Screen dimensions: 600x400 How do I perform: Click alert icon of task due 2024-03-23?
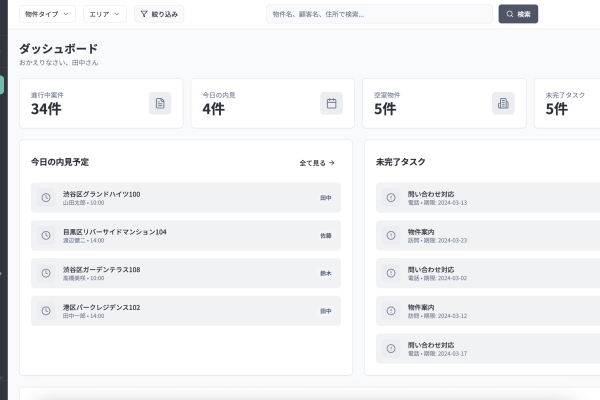391,235
